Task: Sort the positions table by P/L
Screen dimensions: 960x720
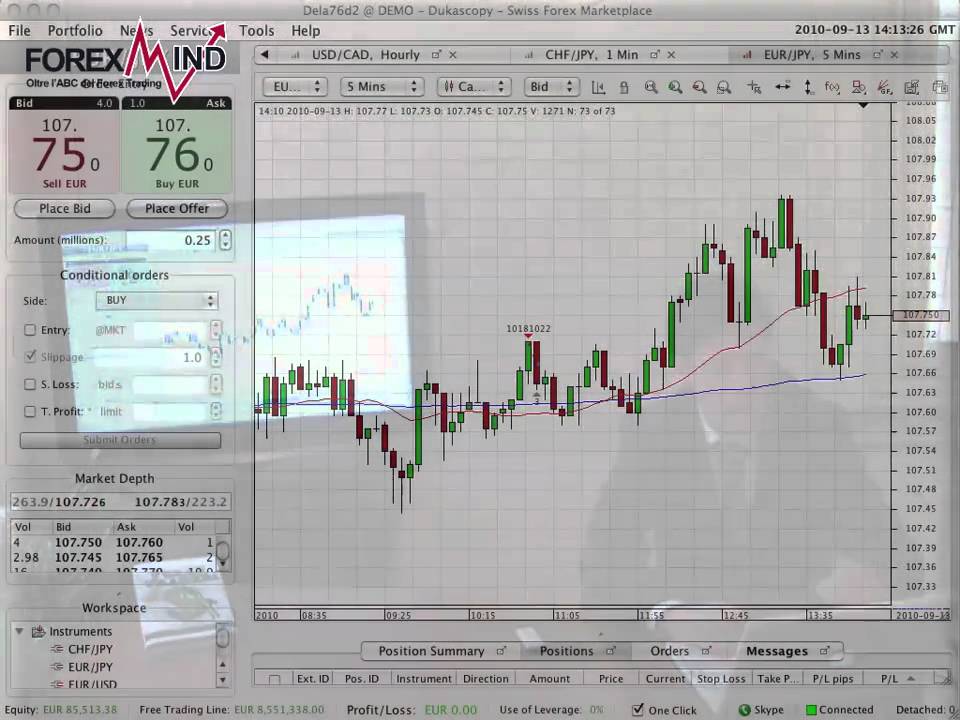Action: pyautogui.click(x=896, y=678)
